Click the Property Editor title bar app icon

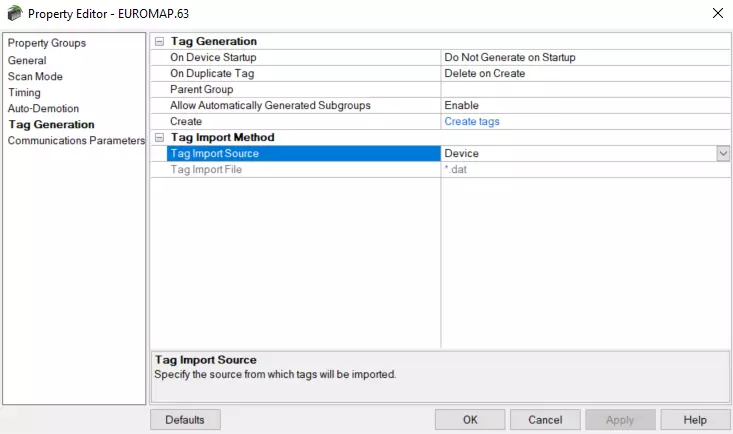click(x=13, y=13)
